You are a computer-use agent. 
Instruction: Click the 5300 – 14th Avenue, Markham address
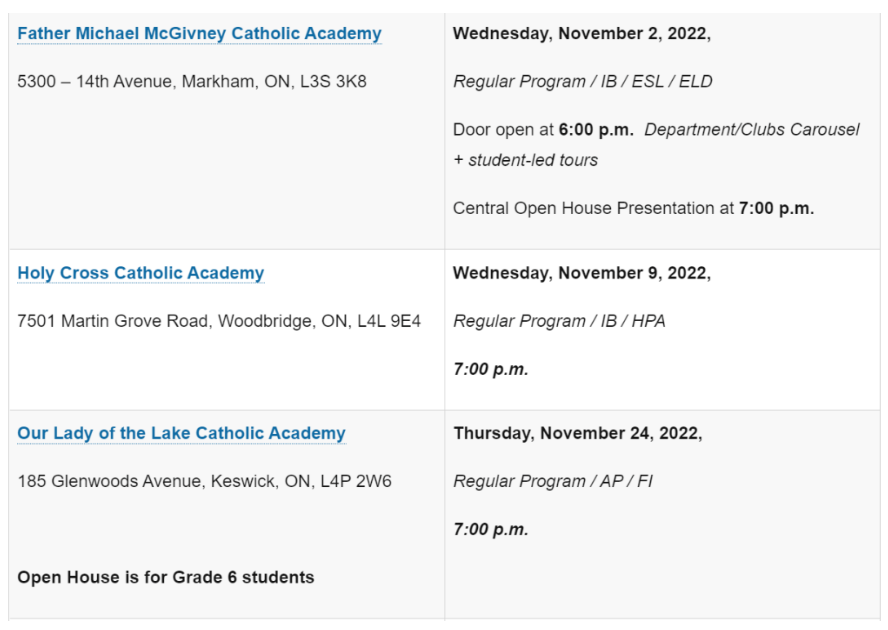[x=192, y=82]
